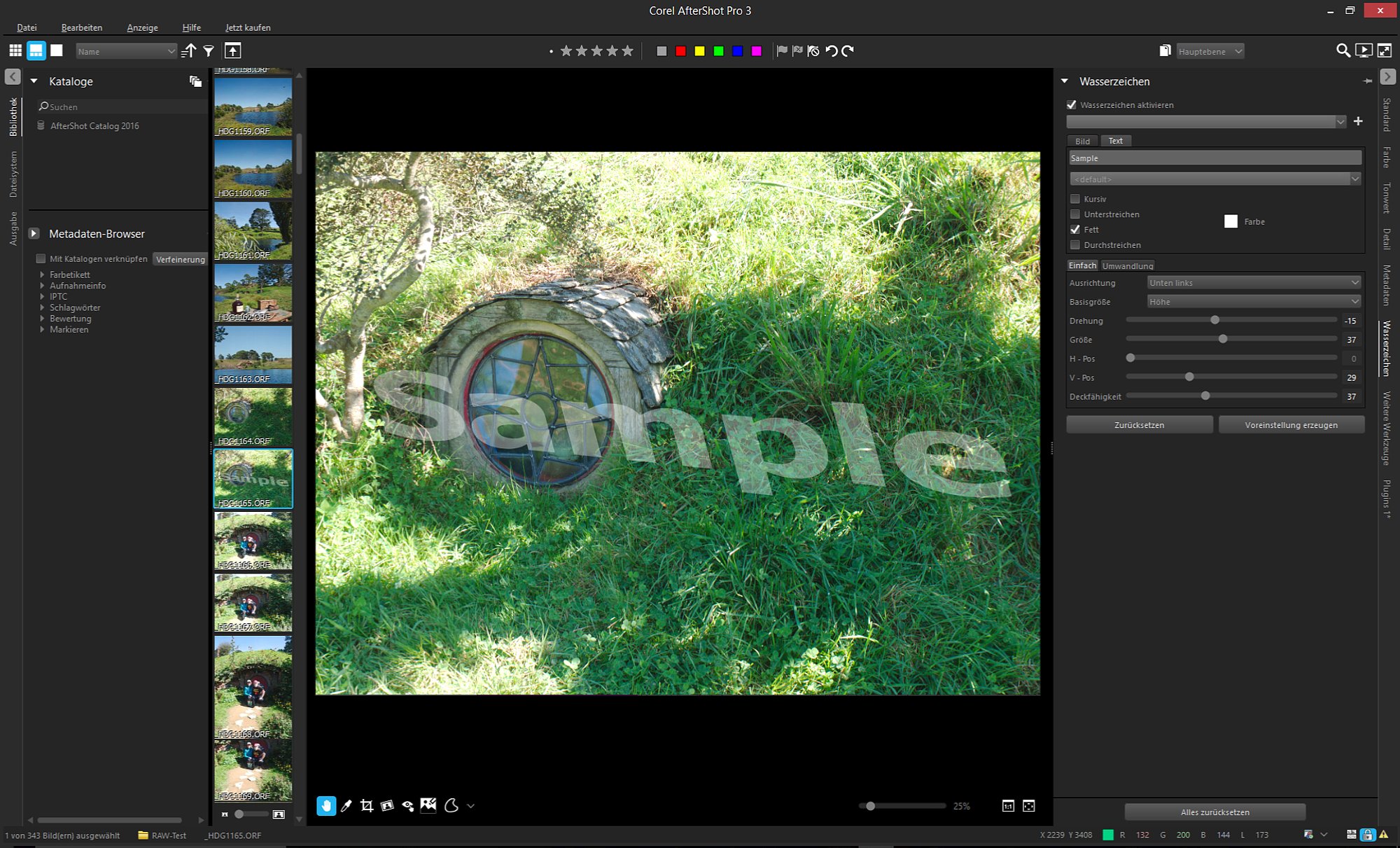
Task: Open the Hauptebene layer dropdown
Action: point(1210,51)
